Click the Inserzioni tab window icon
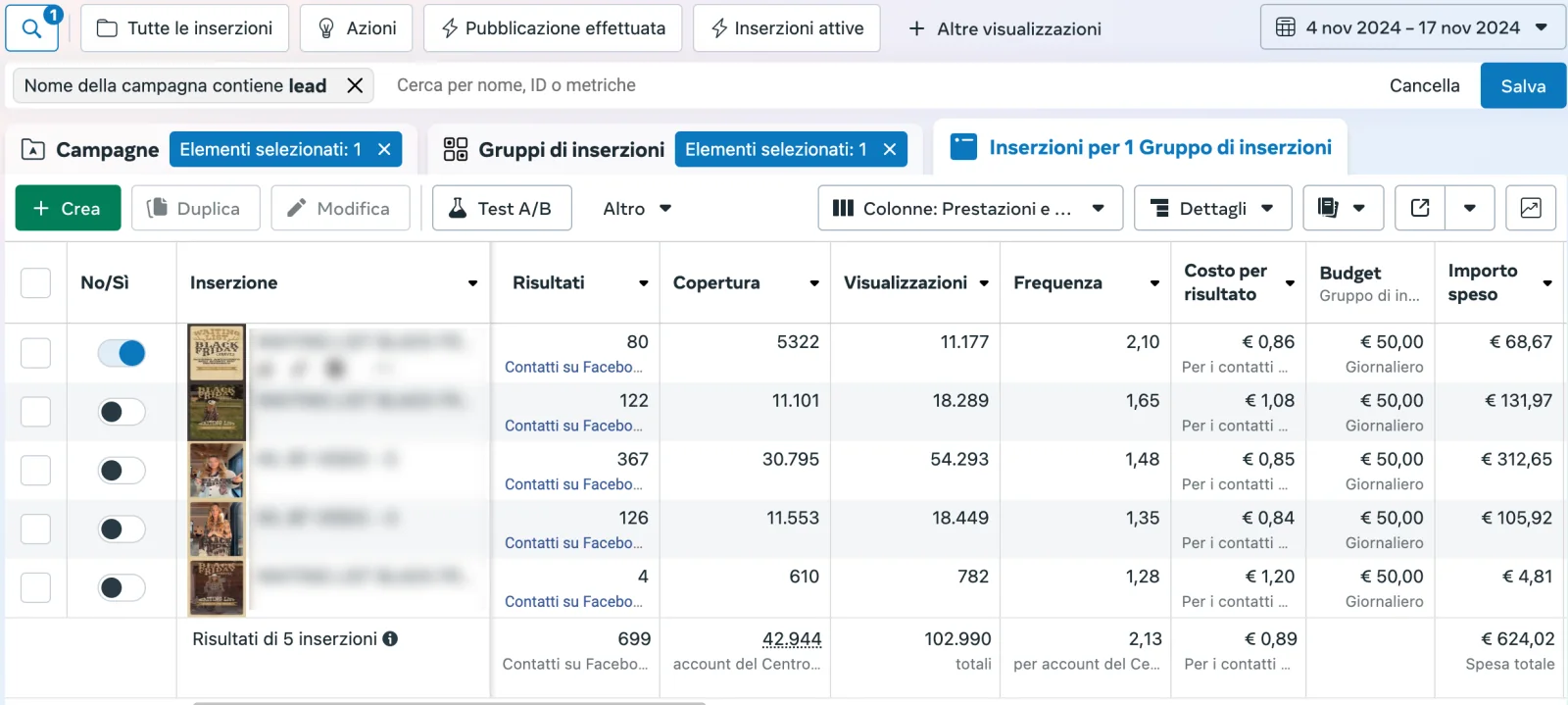 point(964,147)
